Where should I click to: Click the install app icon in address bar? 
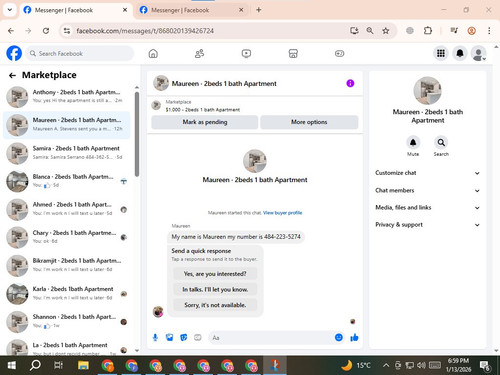pos(354,31)
